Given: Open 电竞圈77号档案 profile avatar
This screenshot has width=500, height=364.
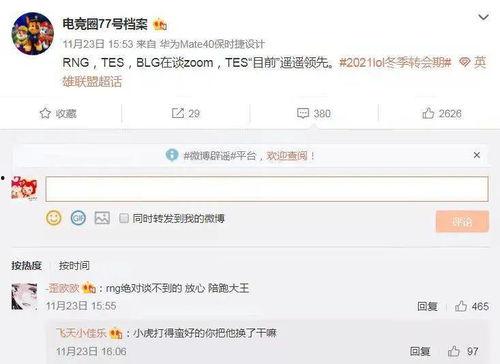Looking at the screenshot, I should coord(32,33).
